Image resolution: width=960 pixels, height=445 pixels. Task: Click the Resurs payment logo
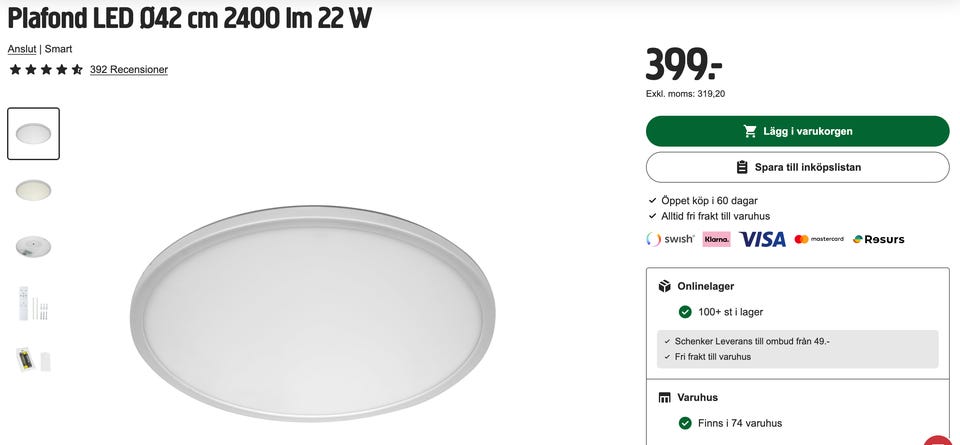pos(879,239)
